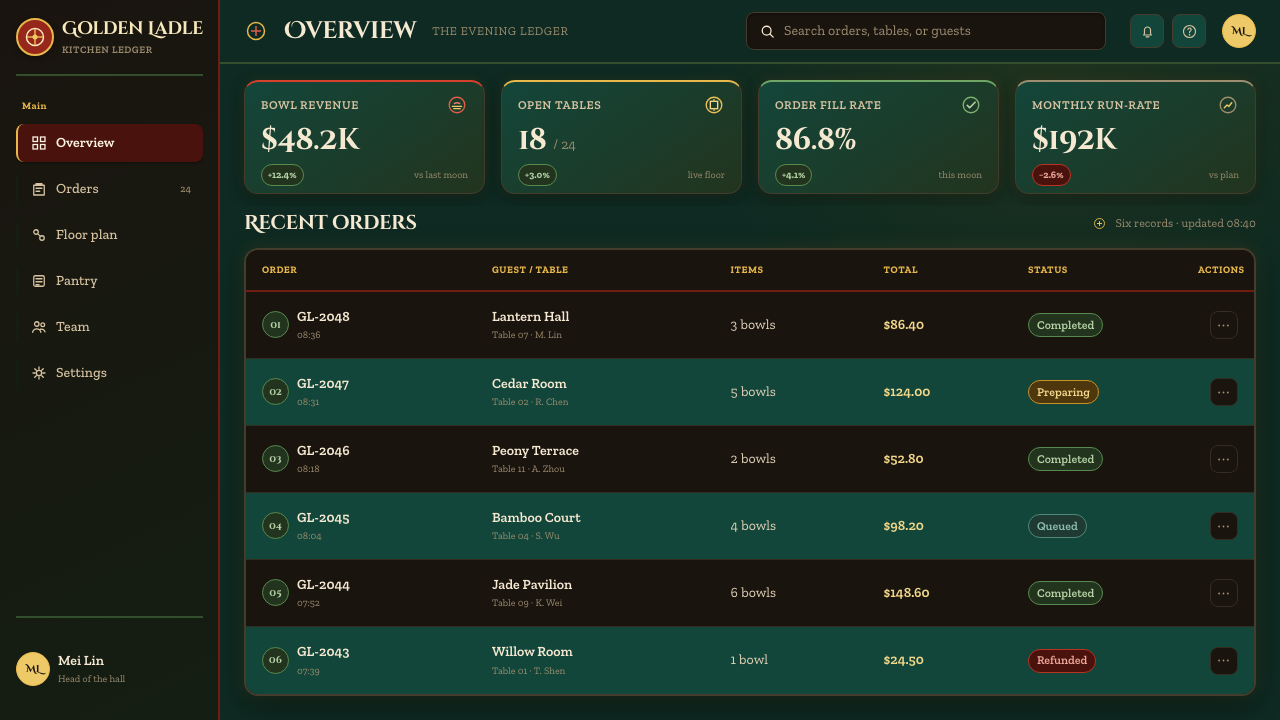The height and width of the screenshot is (720, 1280).
Task: Click the Preparing status badge
Action: click(1063, 392)
